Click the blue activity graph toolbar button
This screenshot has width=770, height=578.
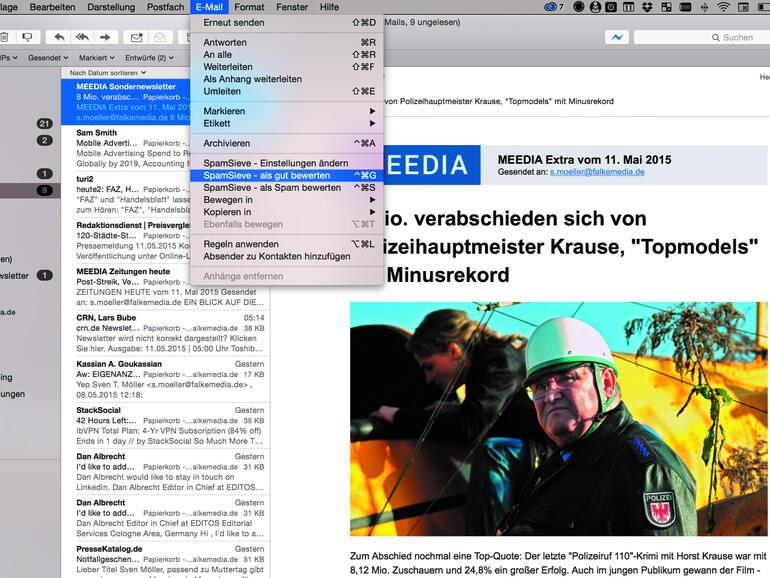coord(617,37)
